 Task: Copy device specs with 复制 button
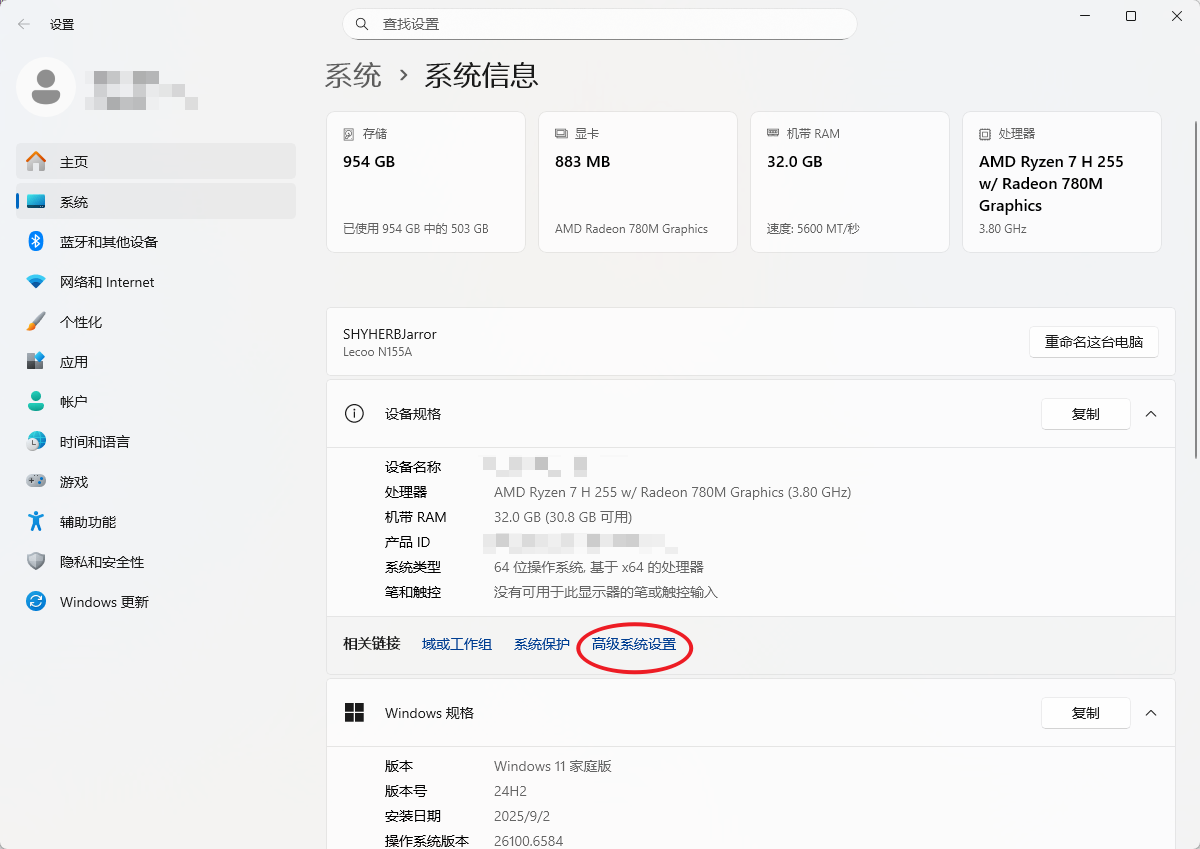coord(1086,413)
